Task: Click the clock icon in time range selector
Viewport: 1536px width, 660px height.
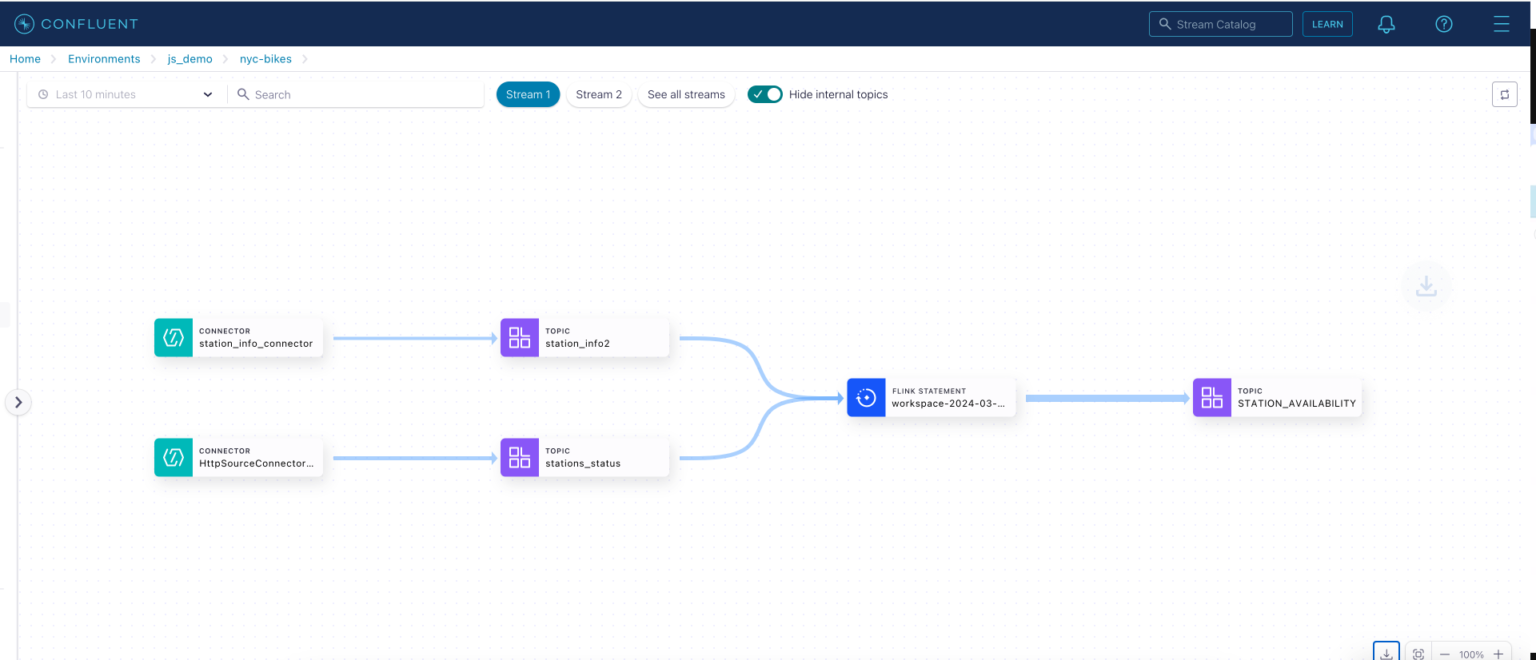Action: pyautogui.click(x=43, y=95)
